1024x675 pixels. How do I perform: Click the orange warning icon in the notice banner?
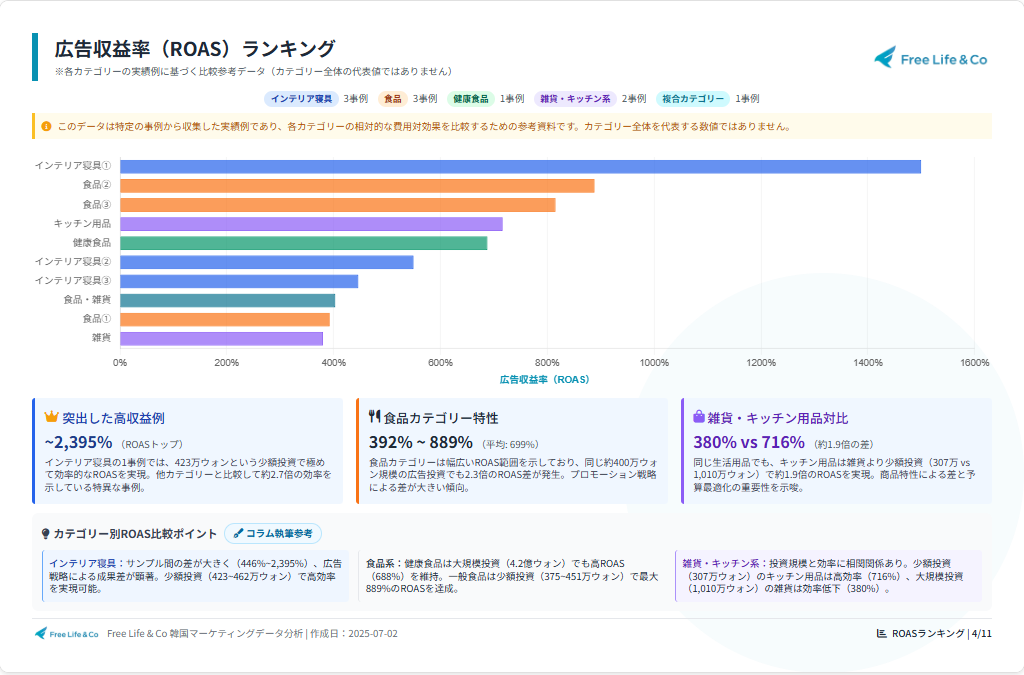point(46,127)
